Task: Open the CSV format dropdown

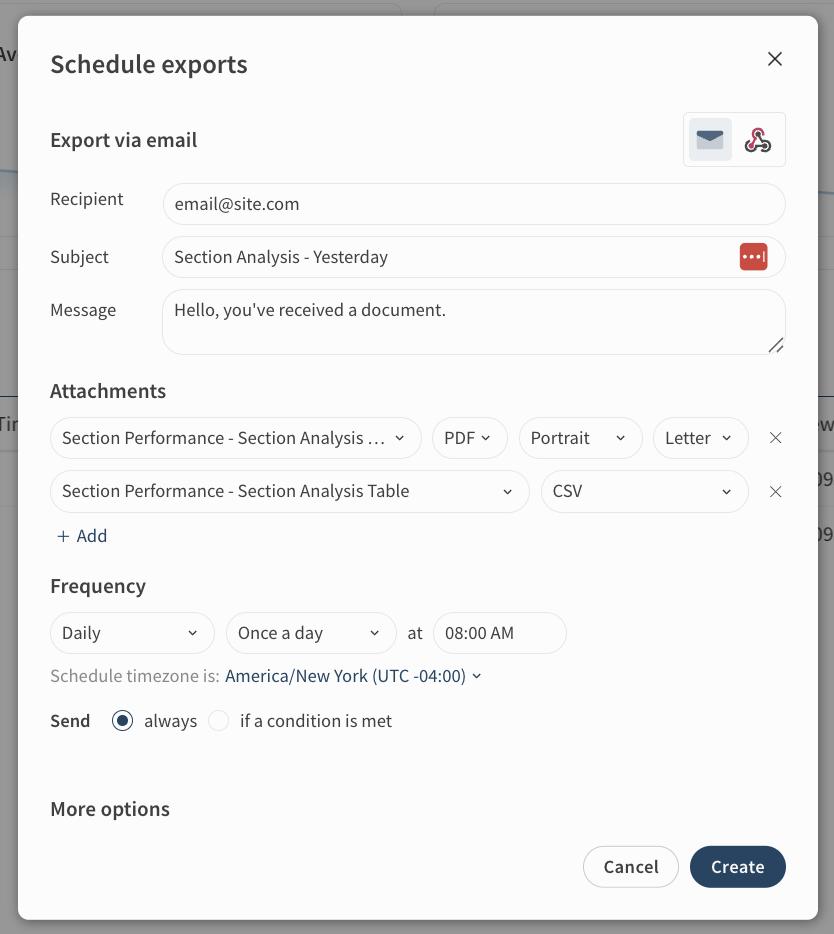Action: tap(644, 491)
